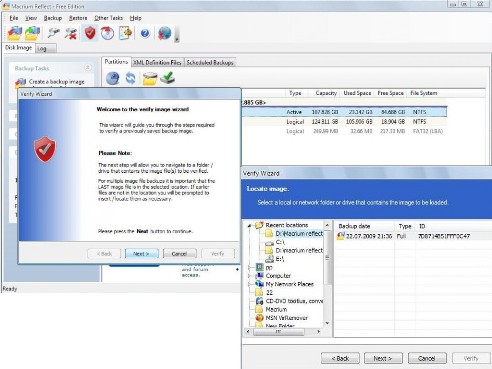The height and width of the screenshot is (369, 492).
Task: Open the Backup menu
Action: [53, 18]
